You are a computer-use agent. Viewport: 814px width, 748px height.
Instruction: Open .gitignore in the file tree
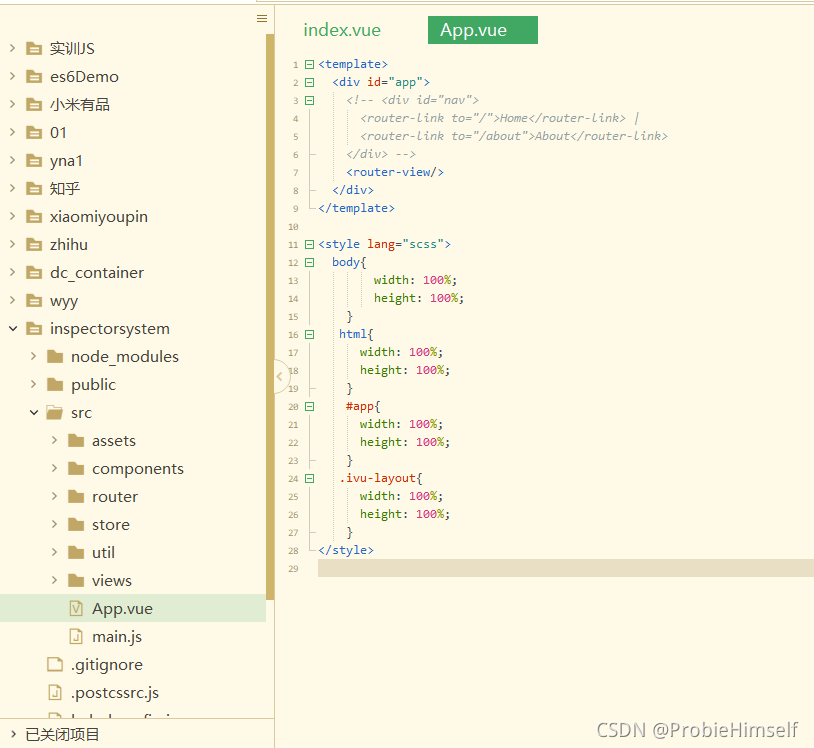[x=106, y=665]
